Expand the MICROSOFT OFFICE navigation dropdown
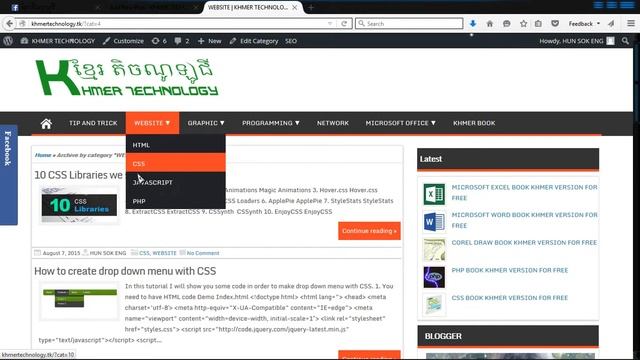The height and width of the screenshot is (360, 640). pyautogui.click(x=400, y=123)
